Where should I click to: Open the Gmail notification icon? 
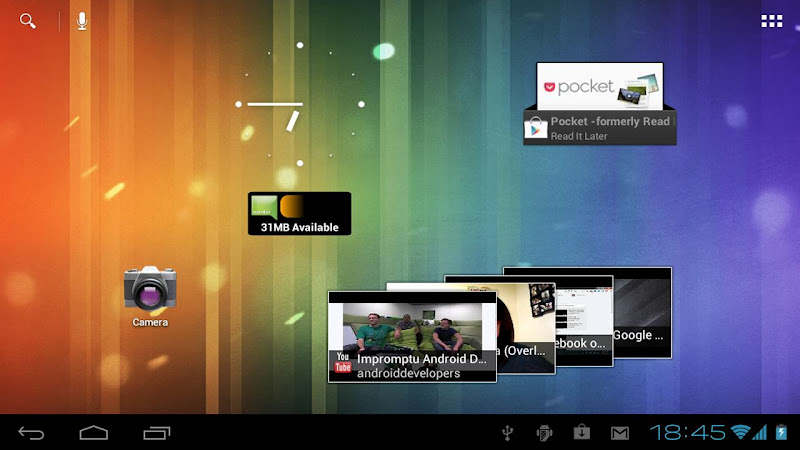point(620,433)
